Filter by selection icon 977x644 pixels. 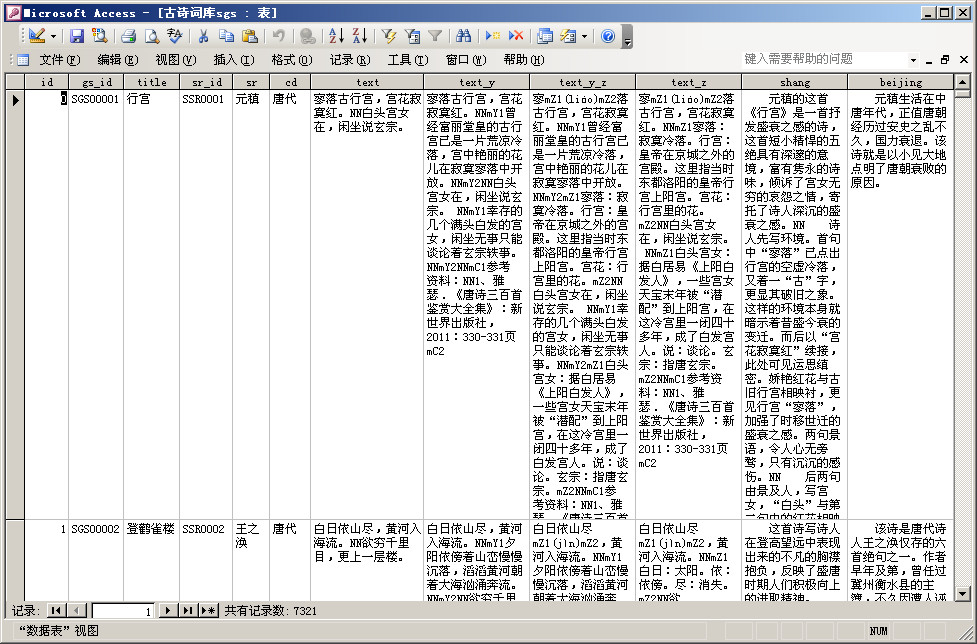[389, 36]
